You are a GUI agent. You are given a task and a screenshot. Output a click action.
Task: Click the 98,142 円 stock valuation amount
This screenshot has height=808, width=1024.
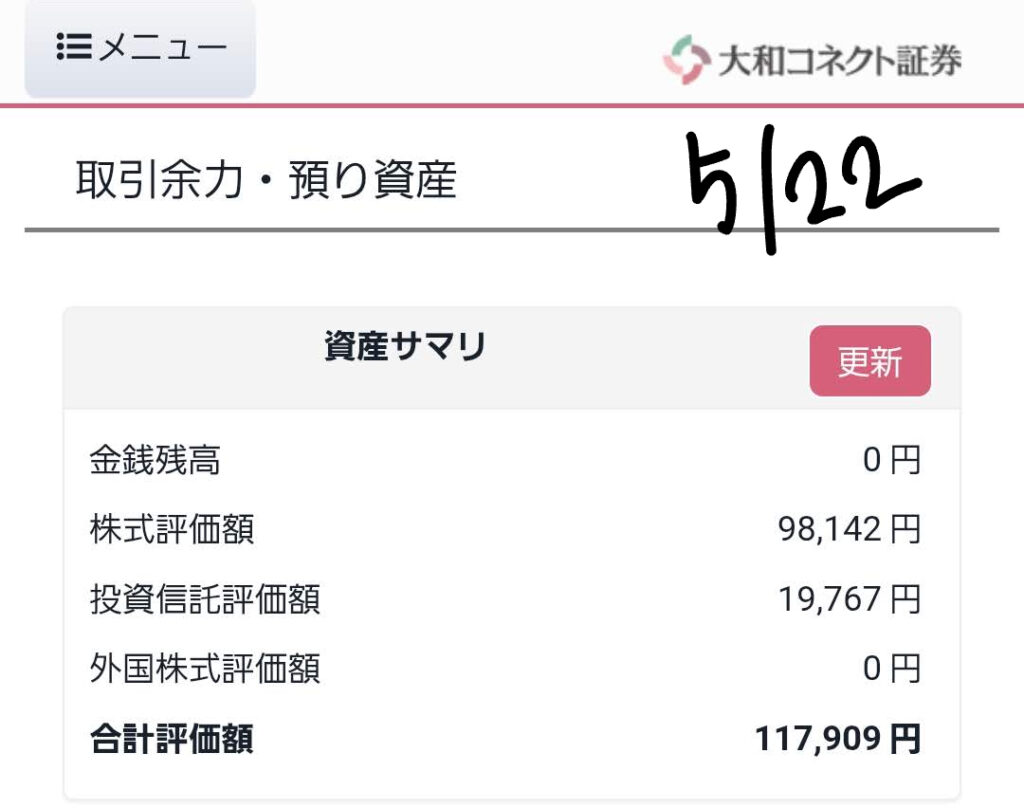(x=849, y=529)
